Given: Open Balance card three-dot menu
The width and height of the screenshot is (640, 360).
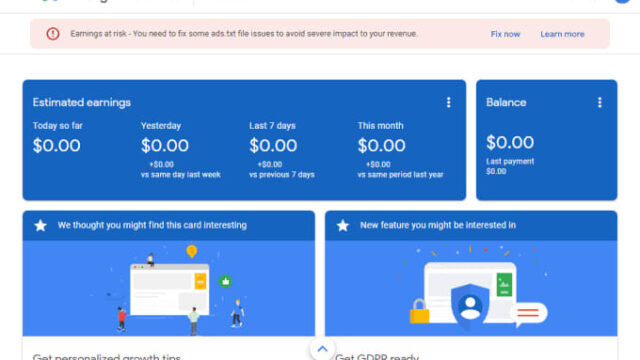Looking at the screenshot, I should 600,102.
